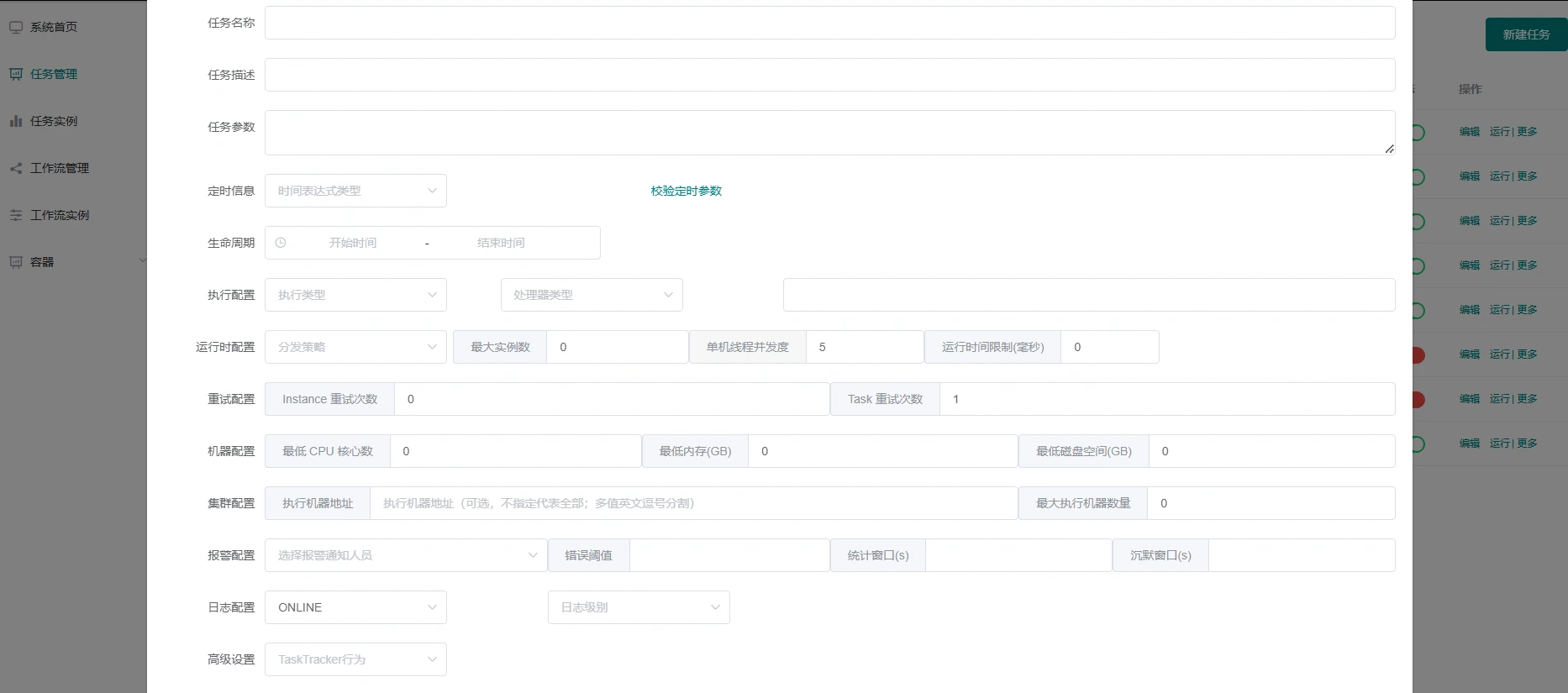Click the 任务名称 input field
The width and height of the screenshot is (1568, 693).
[x=829, y=23]
